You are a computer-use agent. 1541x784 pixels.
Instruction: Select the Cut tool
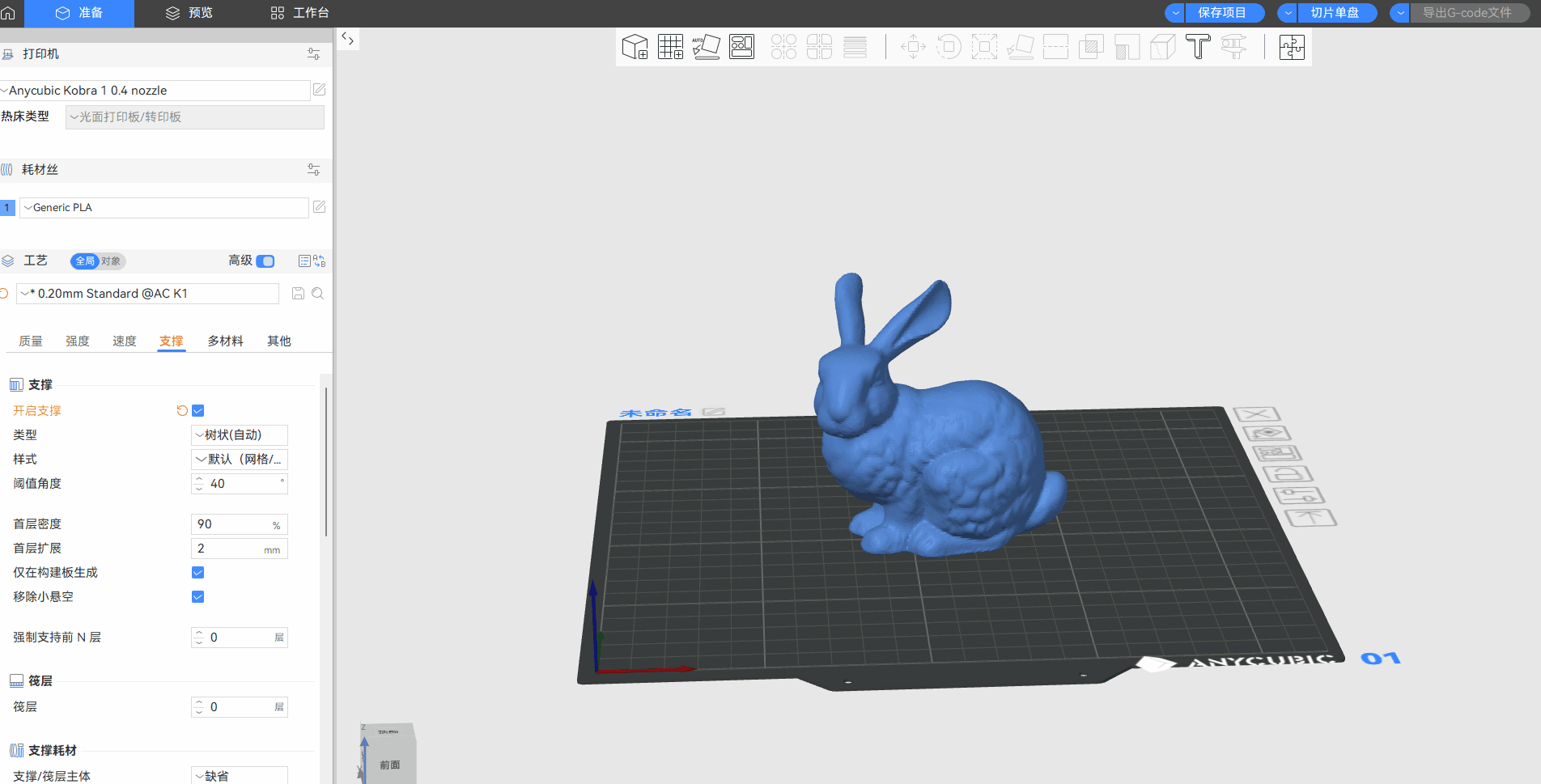pos(1055,47)
